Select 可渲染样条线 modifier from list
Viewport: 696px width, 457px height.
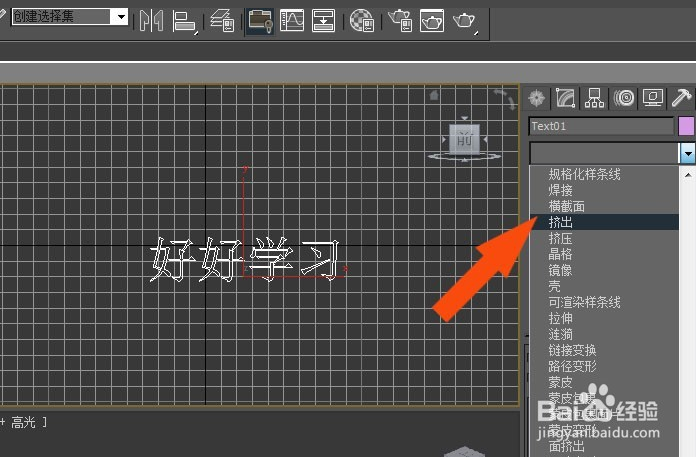point(584,303)
